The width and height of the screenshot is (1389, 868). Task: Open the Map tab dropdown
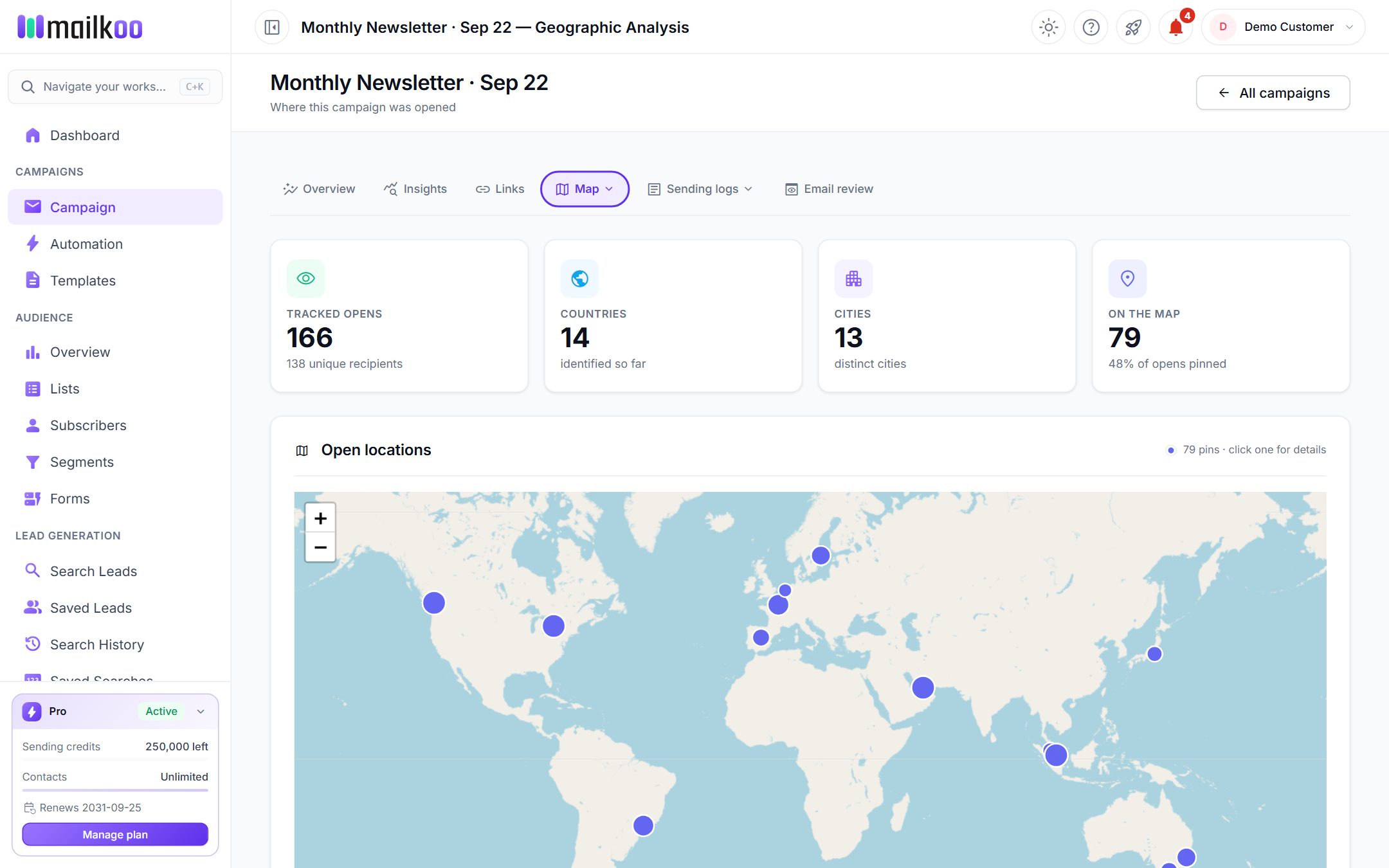click(x=585, y=189)
